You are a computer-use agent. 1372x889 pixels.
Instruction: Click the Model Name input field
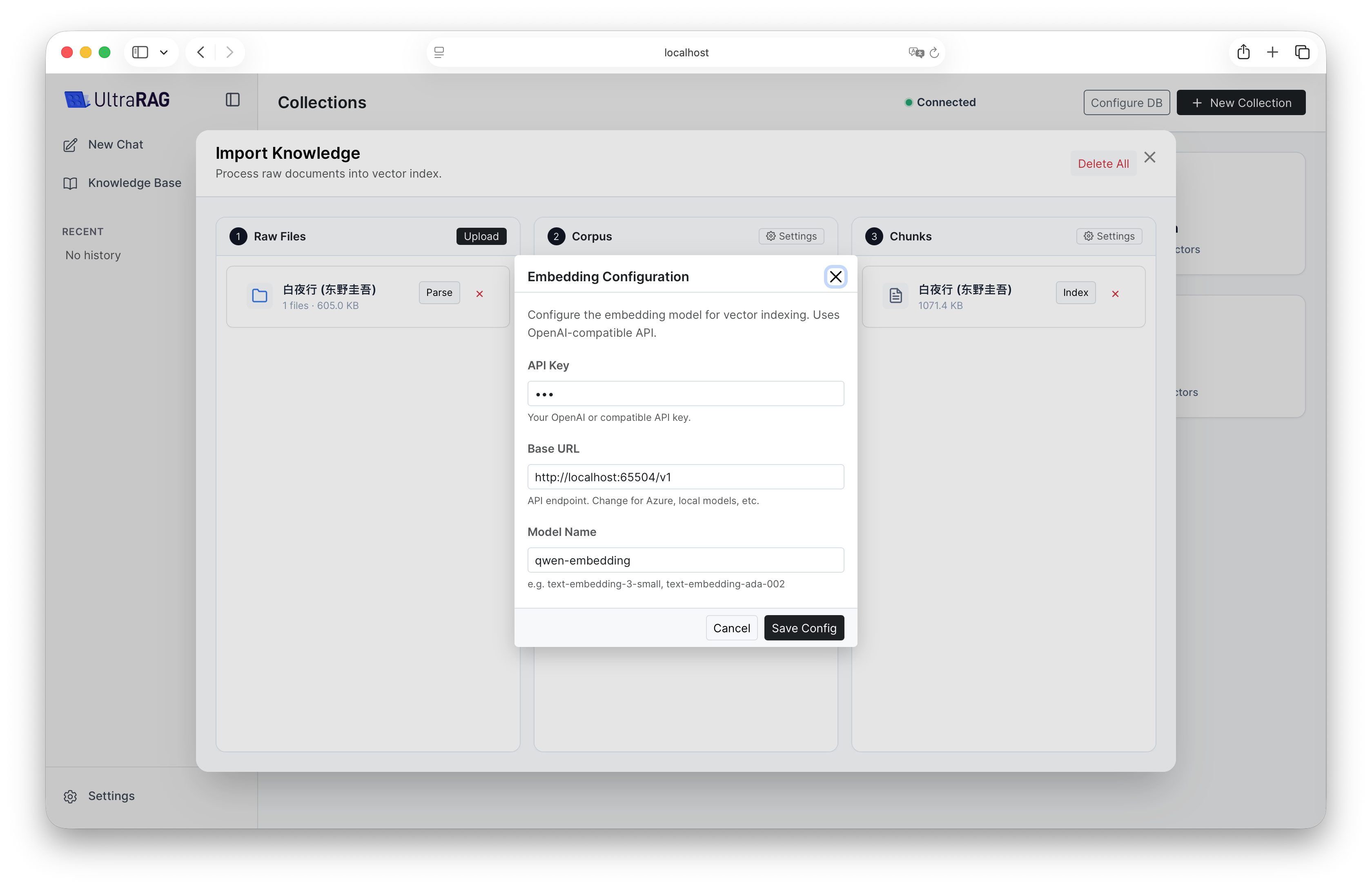point(685,560)
